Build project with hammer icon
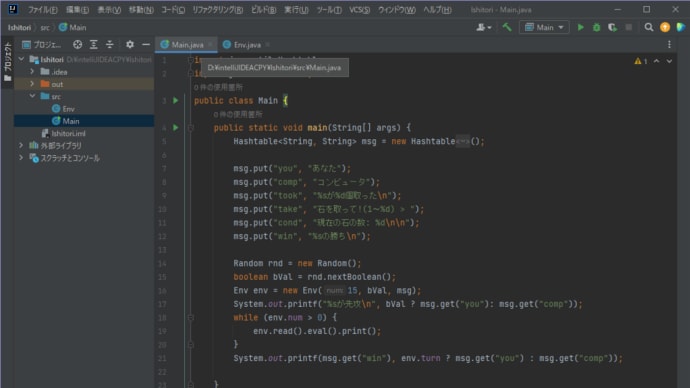Screen dimensions: 690x388 point(507,27)
